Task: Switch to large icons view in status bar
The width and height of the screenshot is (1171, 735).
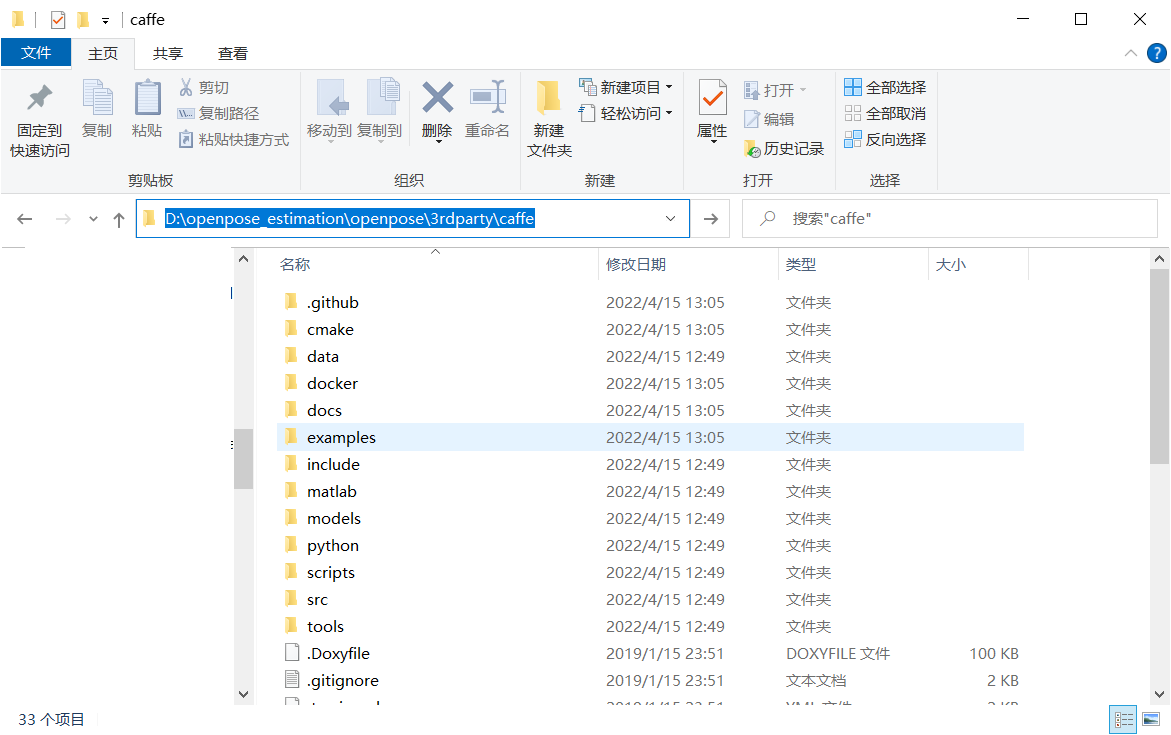Action: (x=1151, y=719)
